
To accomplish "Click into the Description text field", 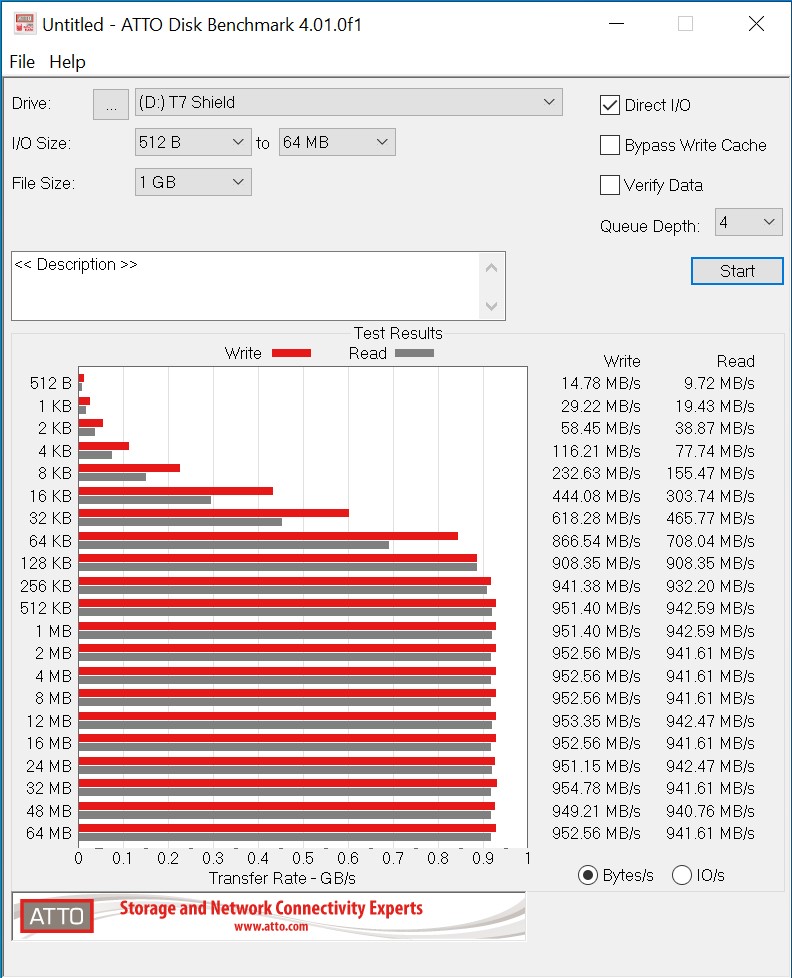I will [x=246, y=286].
